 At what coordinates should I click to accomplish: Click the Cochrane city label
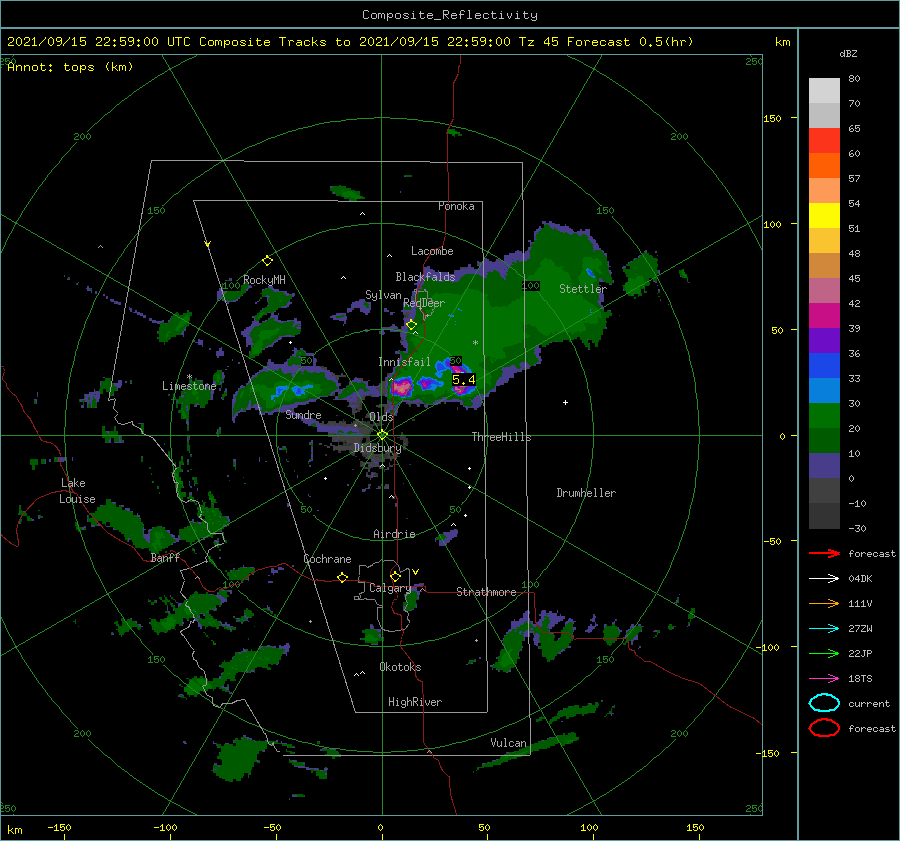pyautogui.click(x=327, y=559)
